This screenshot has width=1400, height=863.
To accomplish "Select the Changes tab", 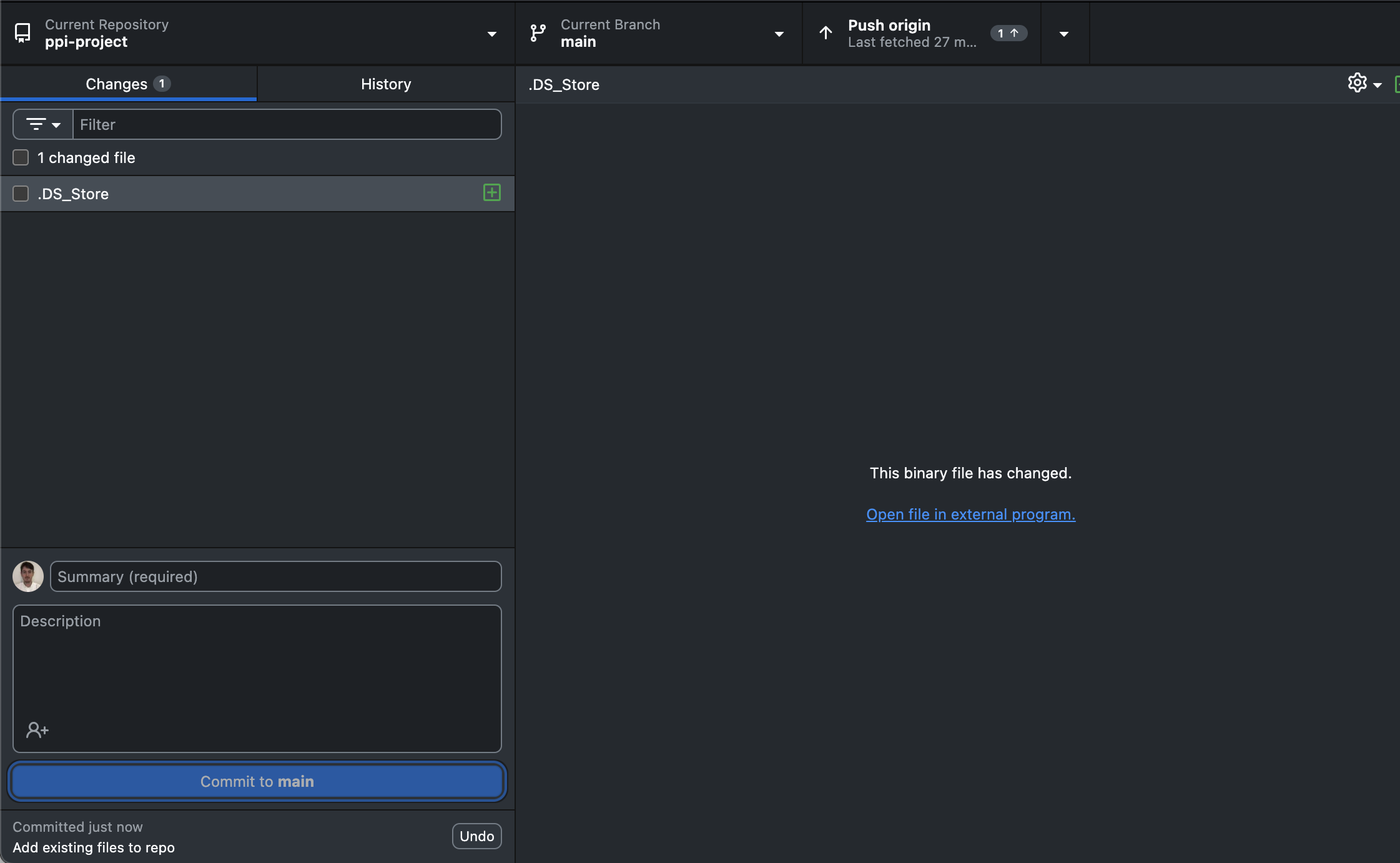I will pos(128,84).
